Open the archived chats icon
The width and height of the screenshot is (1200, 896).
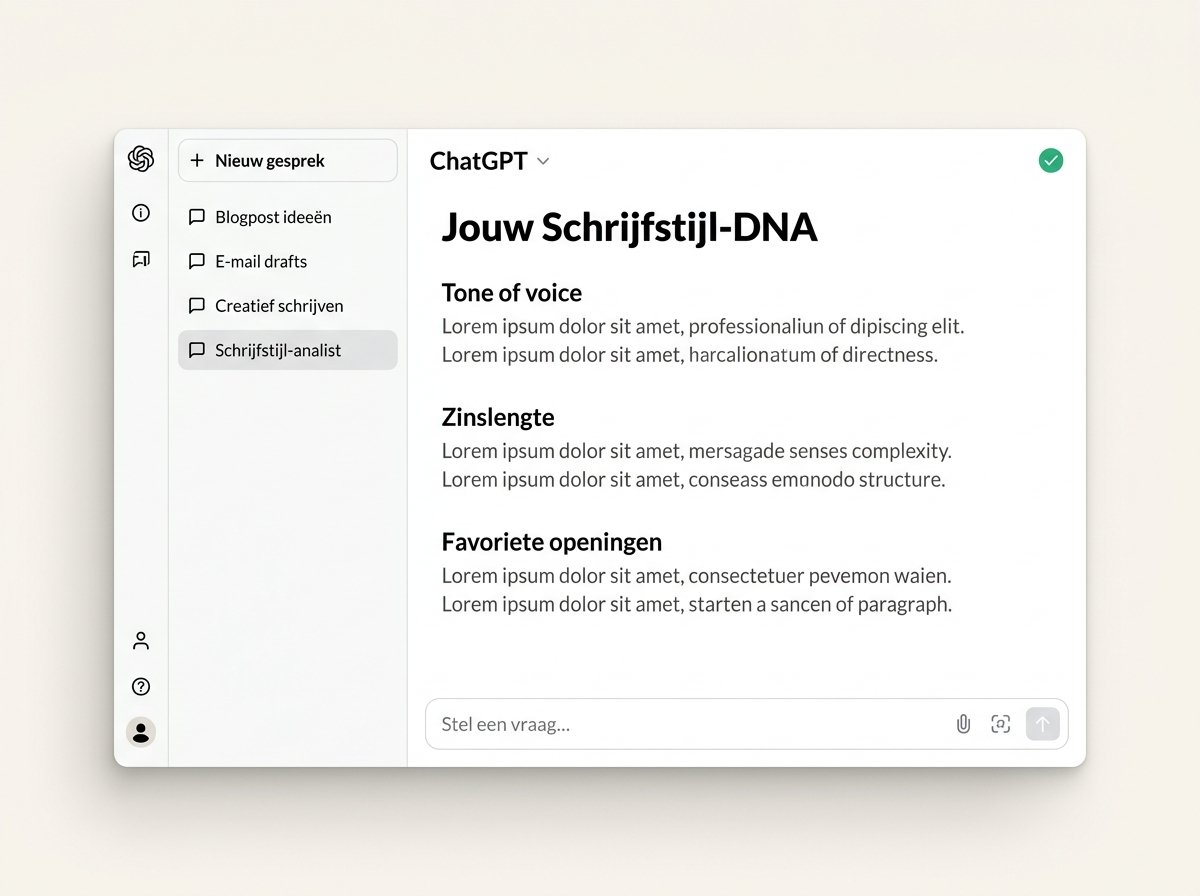pyautogui.click(x=140, y=259)
